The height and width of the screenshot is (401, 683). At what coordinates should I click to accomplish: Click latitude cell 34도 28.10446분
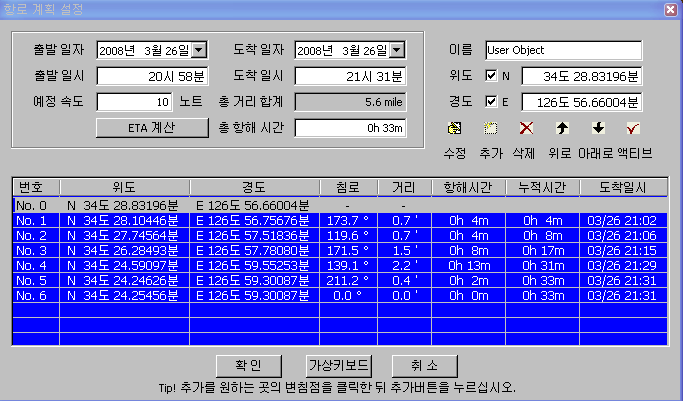click(125, 220)
